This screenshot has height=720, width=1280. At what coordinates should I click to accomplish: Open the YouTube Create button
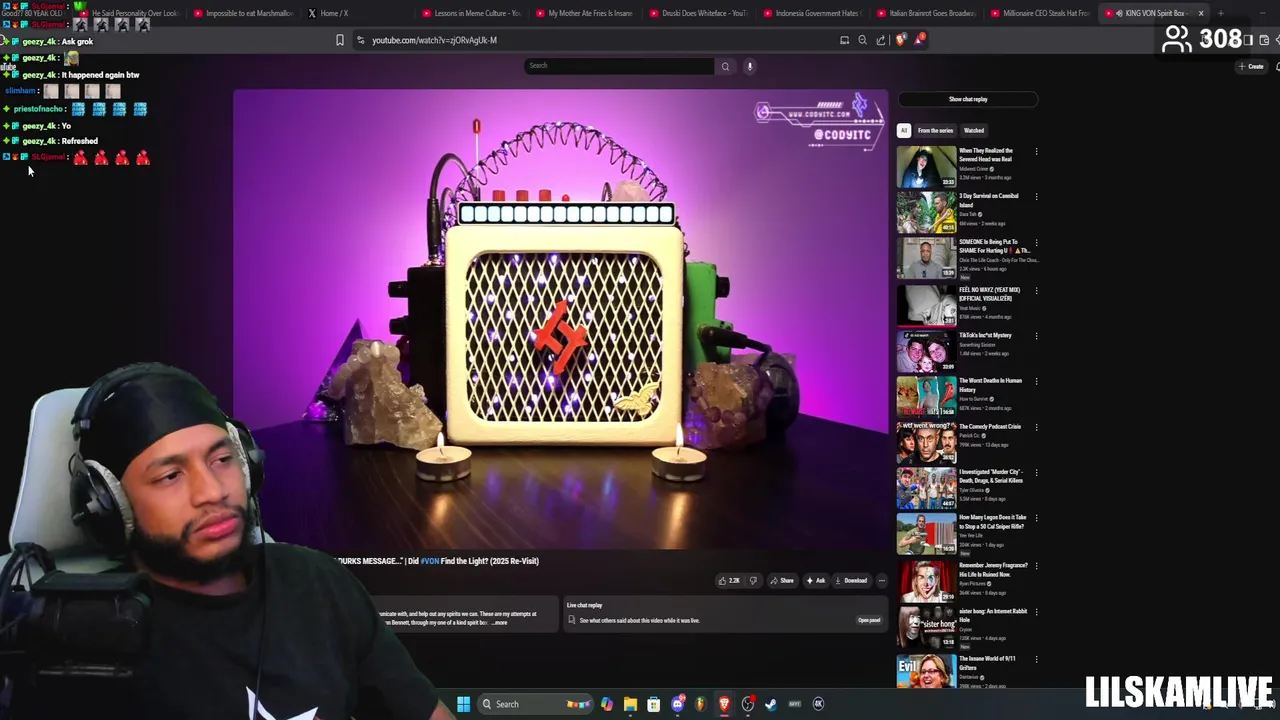pos(1251,66)
